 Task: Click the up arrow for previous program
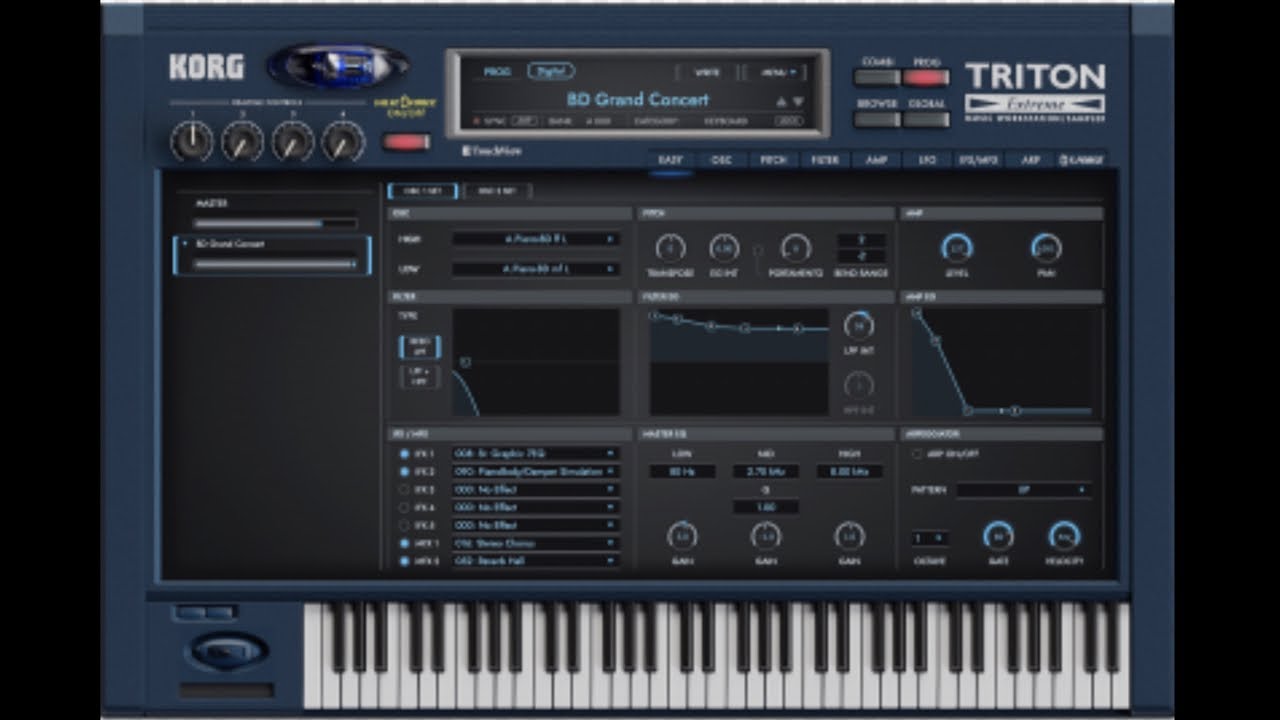[x=781, y=101]
